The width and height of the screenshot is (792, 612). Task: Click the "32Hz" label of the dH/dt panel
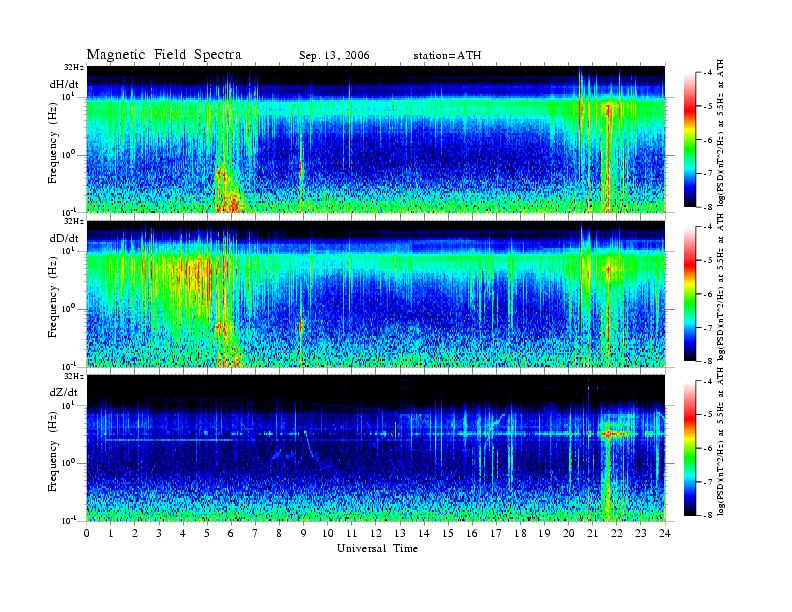click(74, 67)
